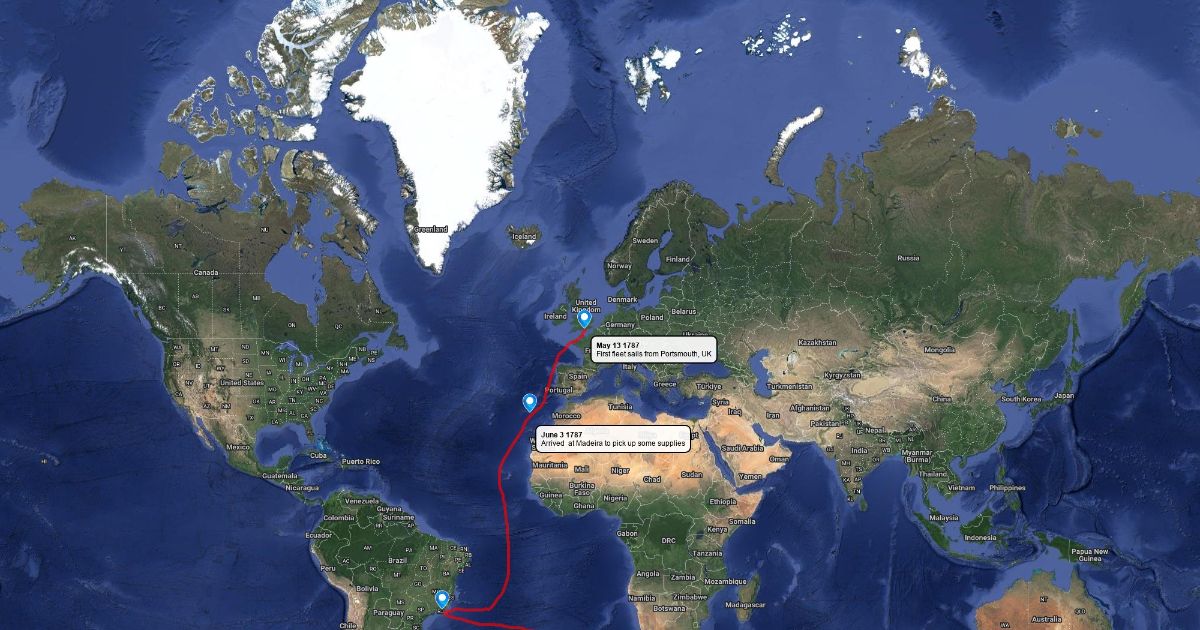Click the Australia label
The width and height of the screenshot is (1200, 630).
click(1047, 619)
